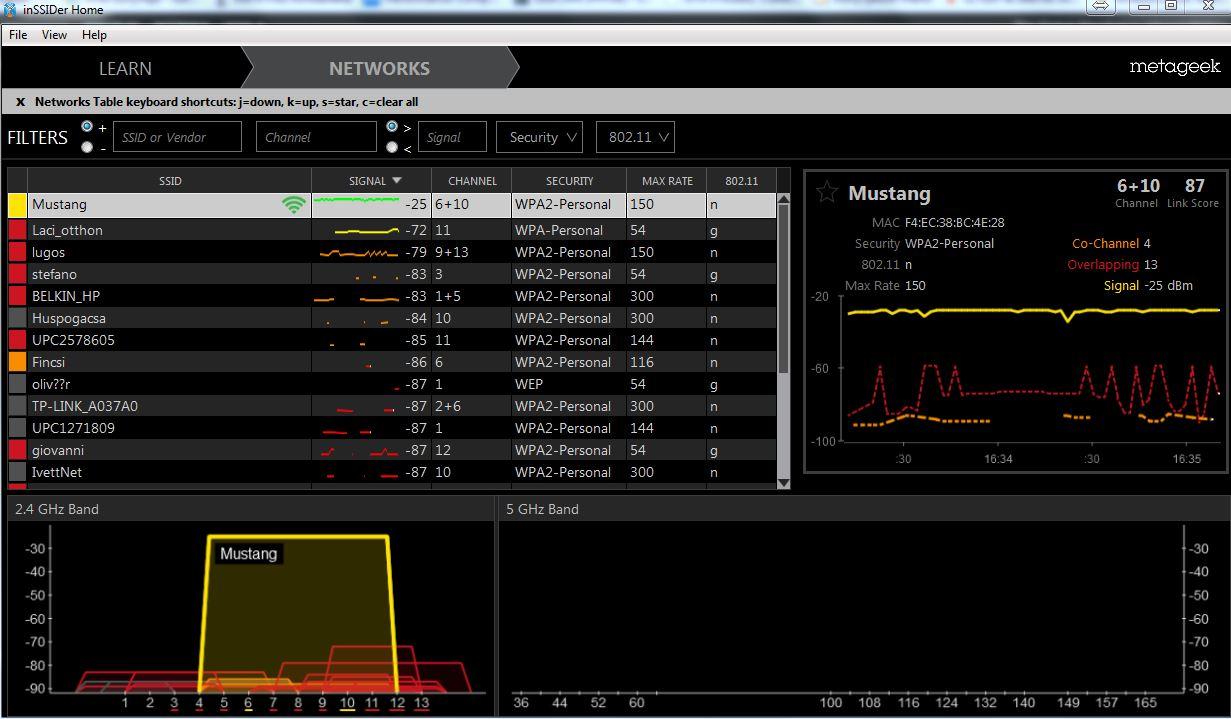Click the yellow color square for Mustang
Screen dimensions: 1231x719
[x=17, y=205]
